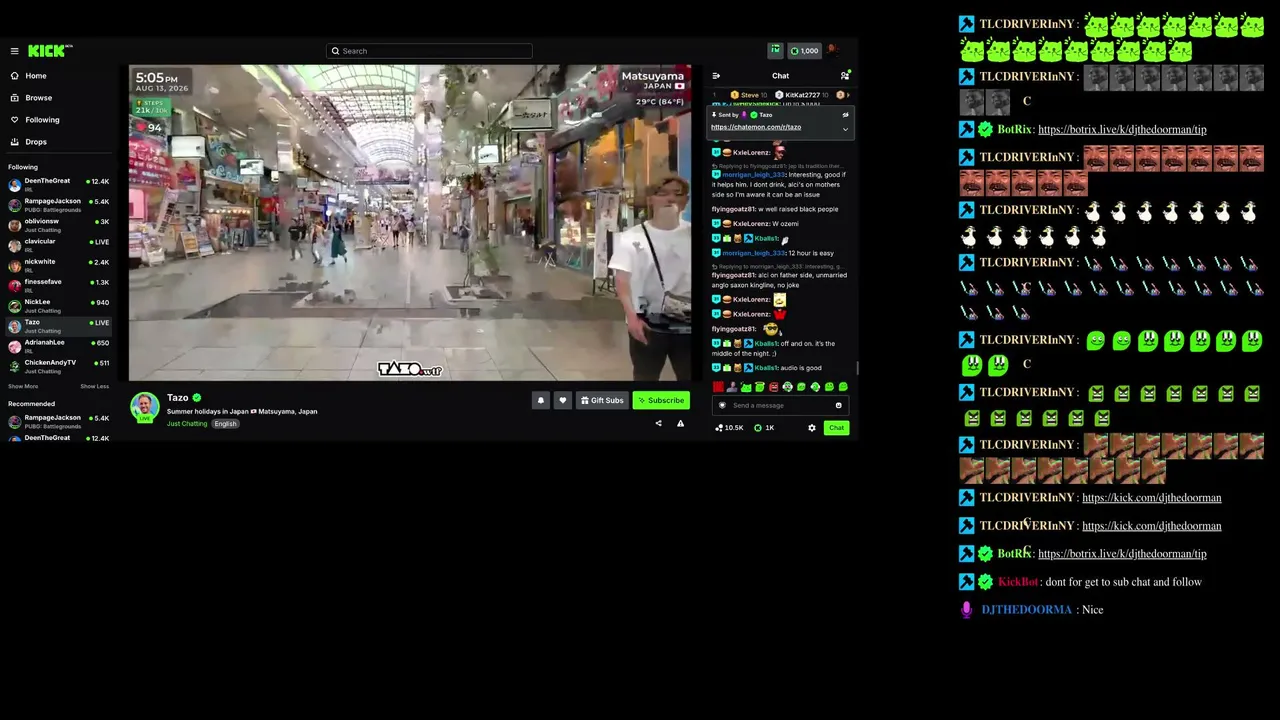
Task: Click the Gift Subs button
Action: [x=602, y=401]
